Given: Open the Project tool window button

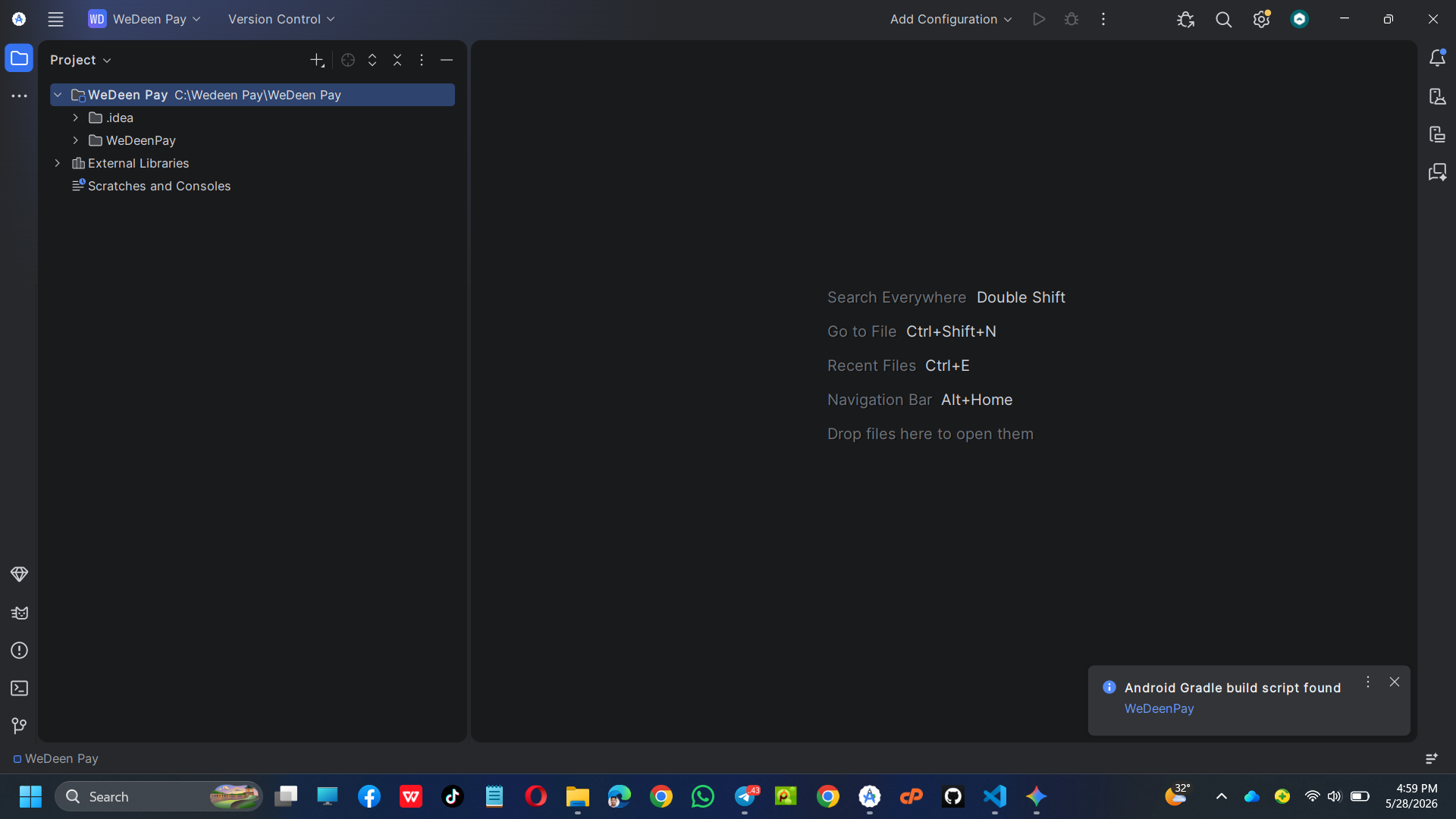Looking at the screenshot, I should point(19,58).
